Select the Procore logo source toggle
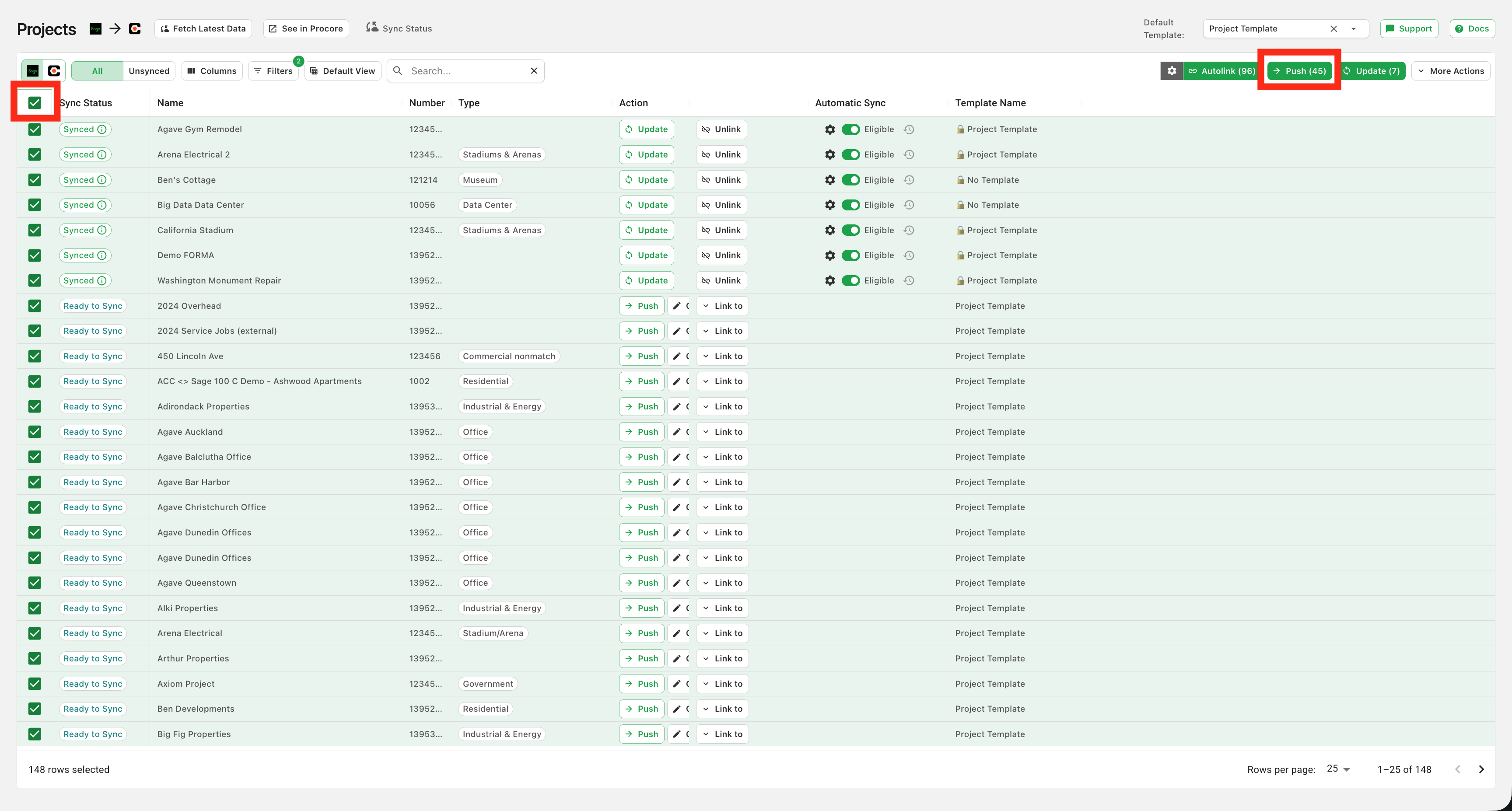 [54, 71]
